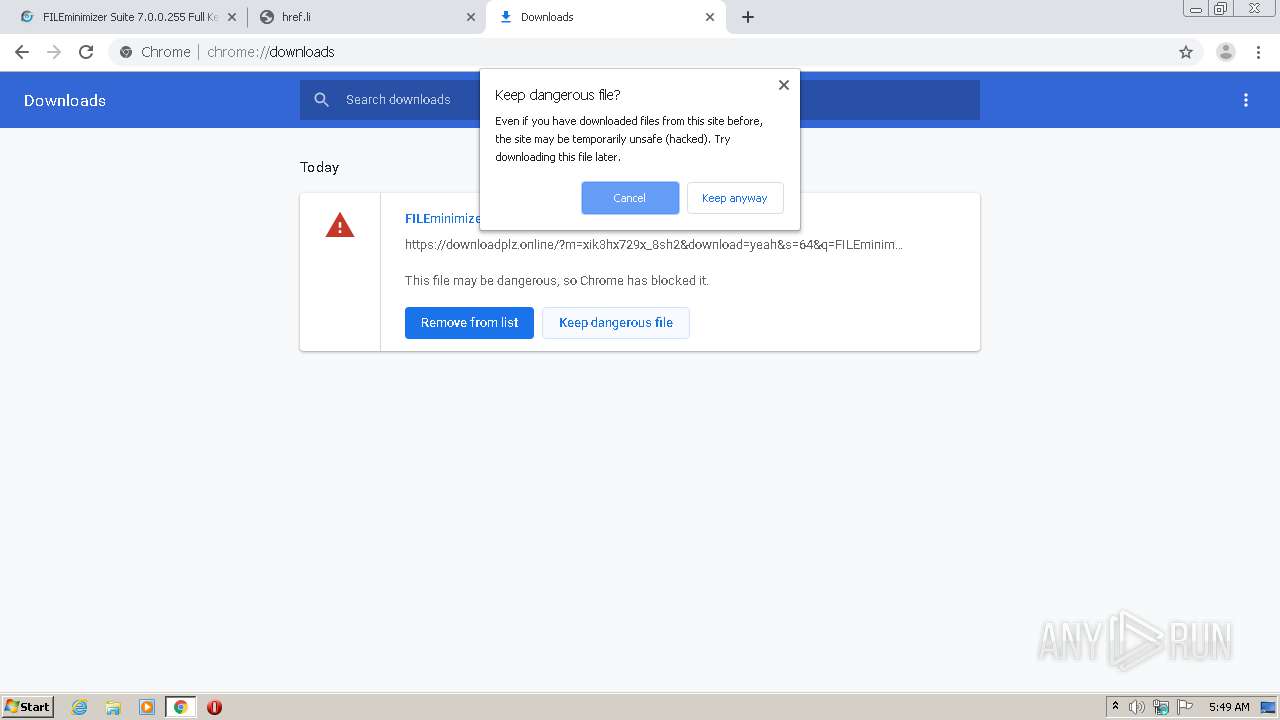Open a new tab with the plus button
1280x720 pixels.
(x=748, y=17)
